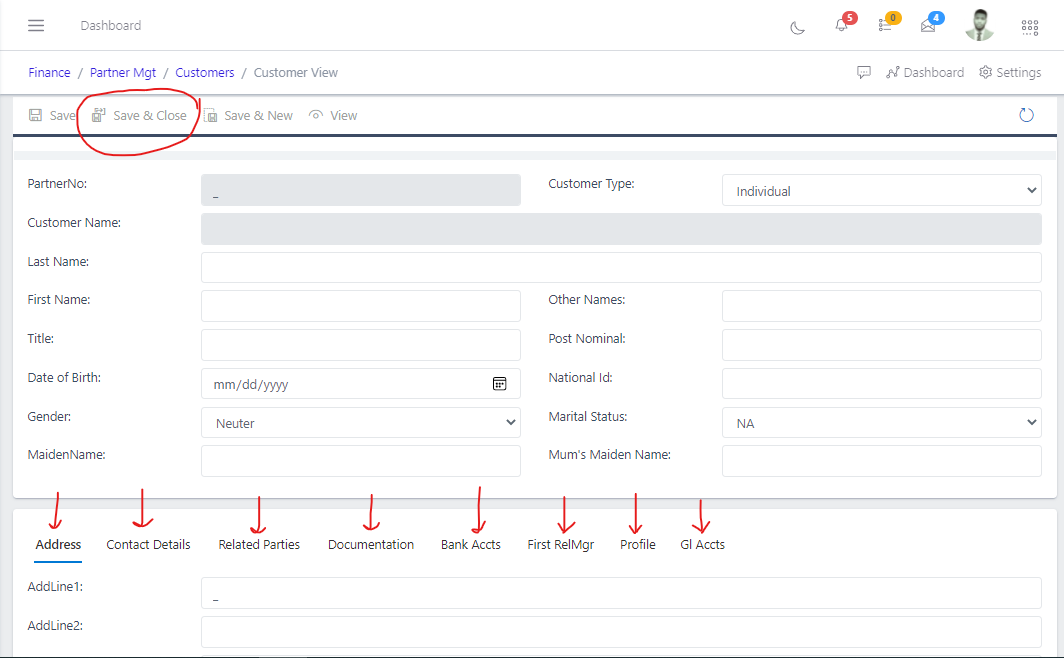Open Settings from the top-right gear
Image resolution: width=1064 pixels, height=658 pixels.
[1011, 72]
